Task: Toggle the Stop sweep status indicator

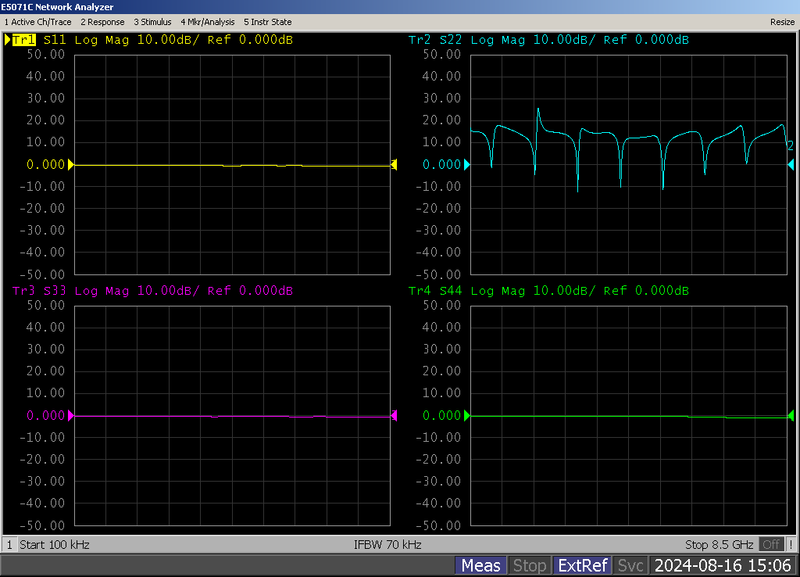Action: coord(530,564)
